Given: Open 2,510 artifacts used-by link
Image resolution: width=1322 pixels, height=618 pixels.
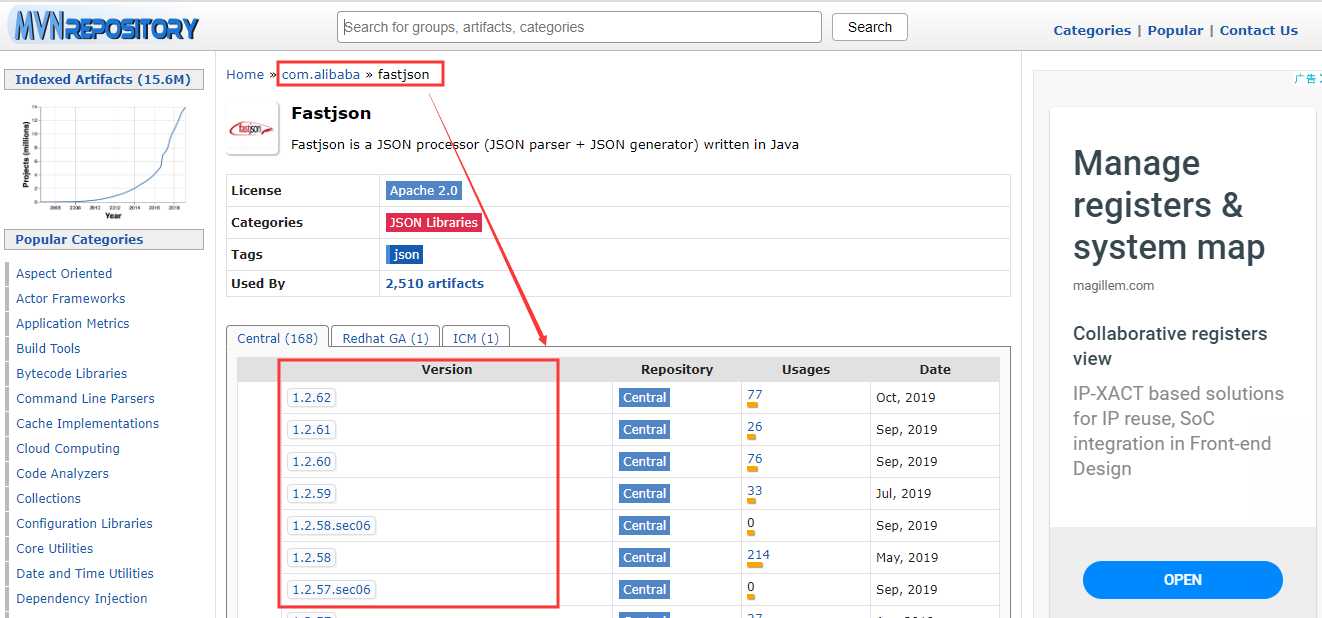Looking at the screenshot, I should (434, 283).
